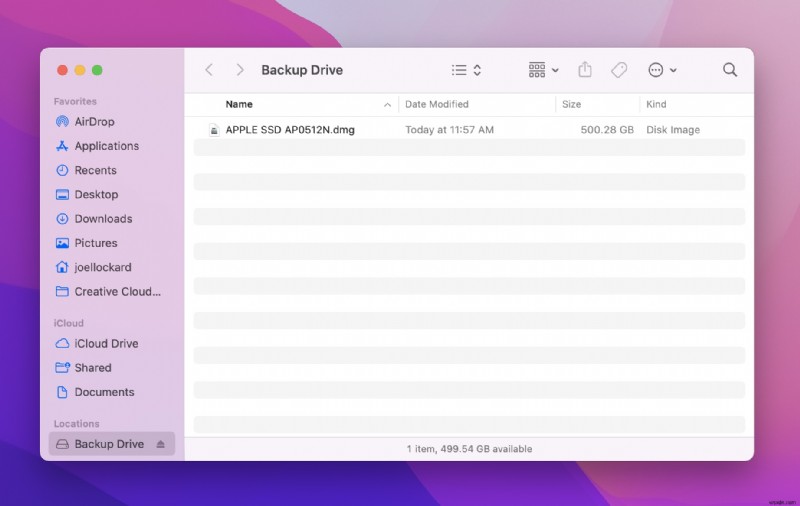800x506 pixels.
Task: Click the Disk Image kind cell
Action: point(673,130)
